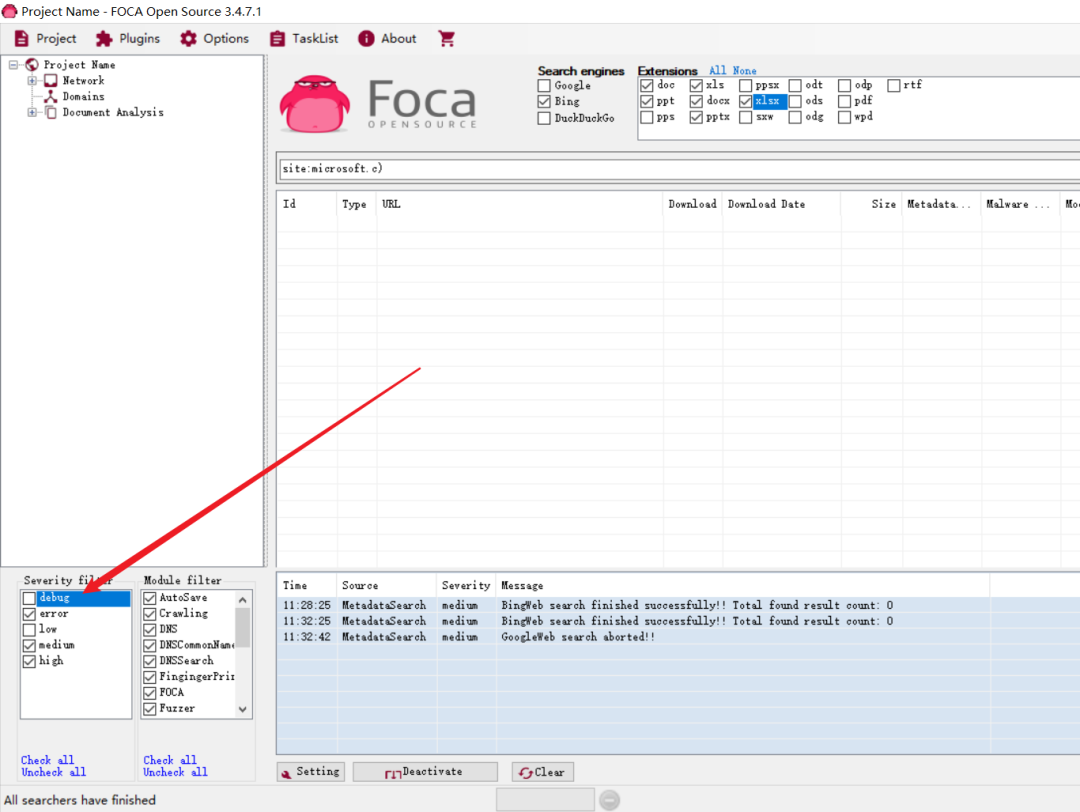
Task: Click the Domains hierarchy icon in tree
Action: pyautogui.click(x=50, y=96)
